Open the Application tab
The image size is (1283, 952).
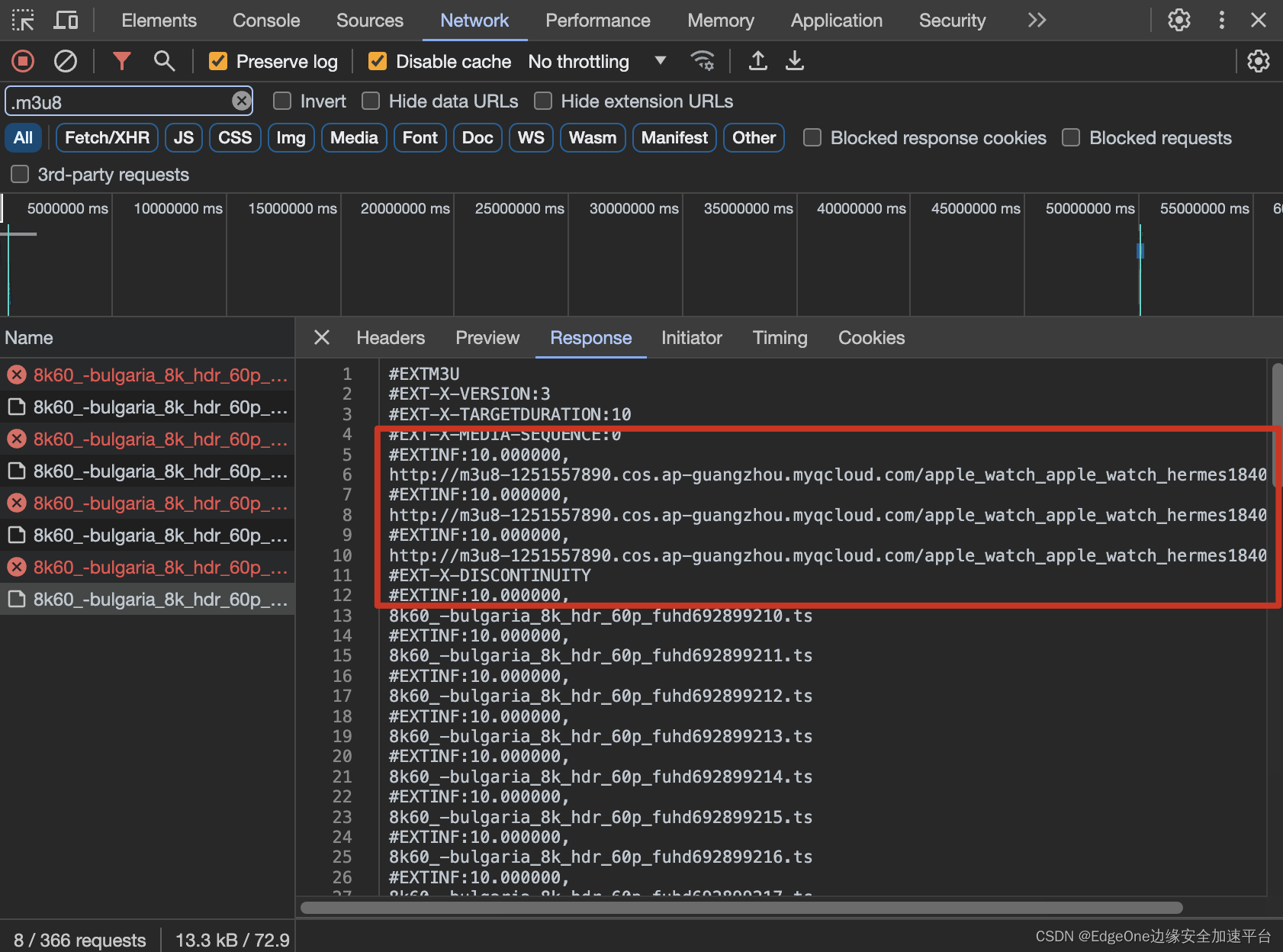click(x=837, y=21)
